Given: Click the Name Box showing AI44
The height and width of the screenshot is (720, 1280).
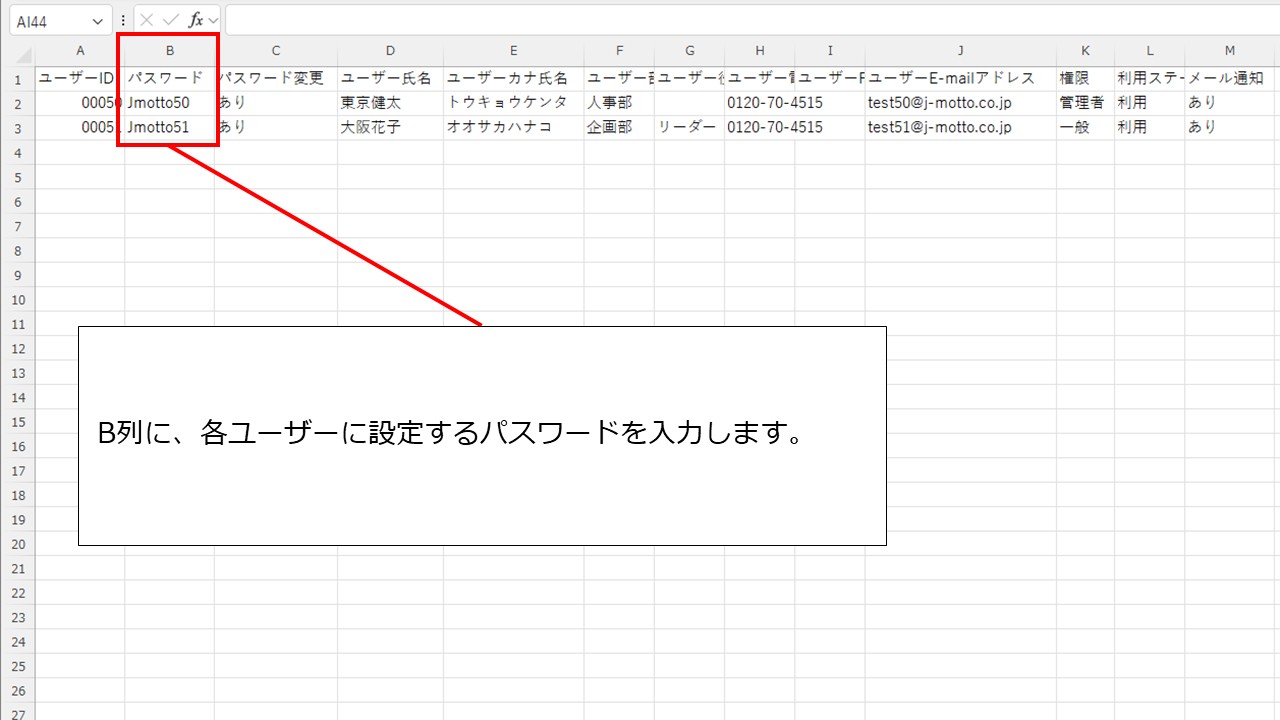Looking at the screenshot, I should tap(60, 21).
